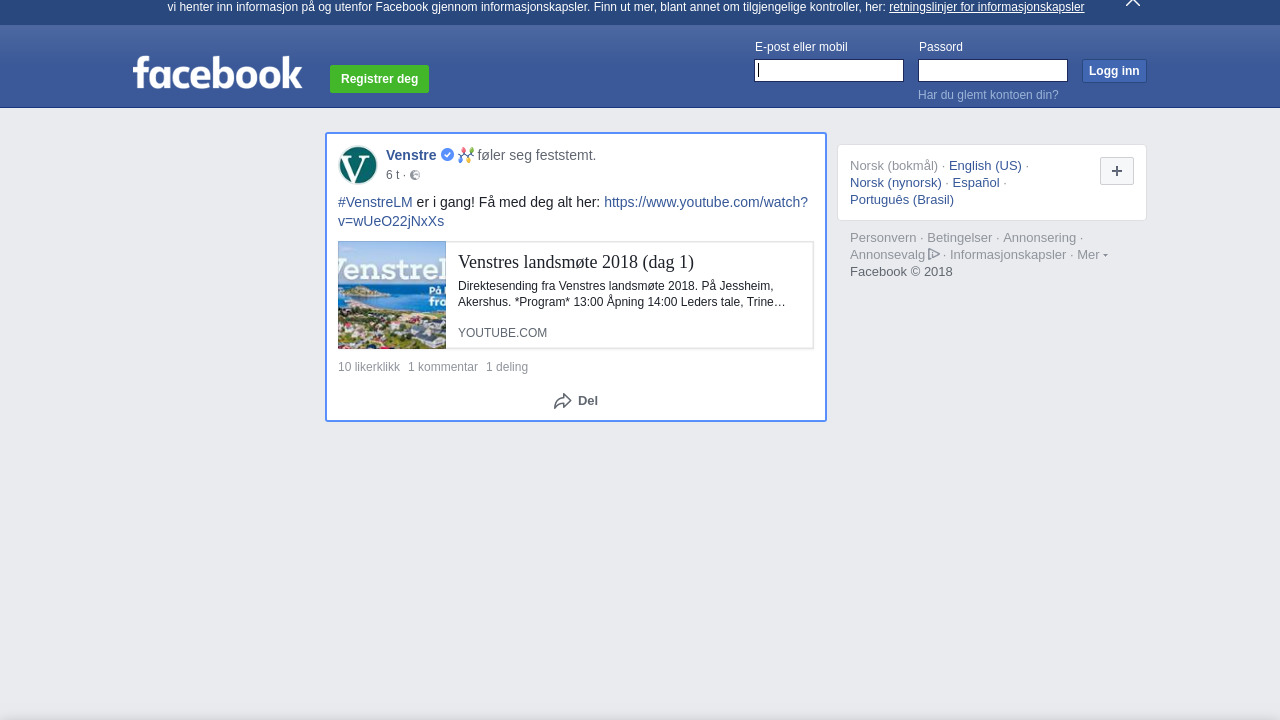Open the 6 t post timestamp

coord(392,175)
